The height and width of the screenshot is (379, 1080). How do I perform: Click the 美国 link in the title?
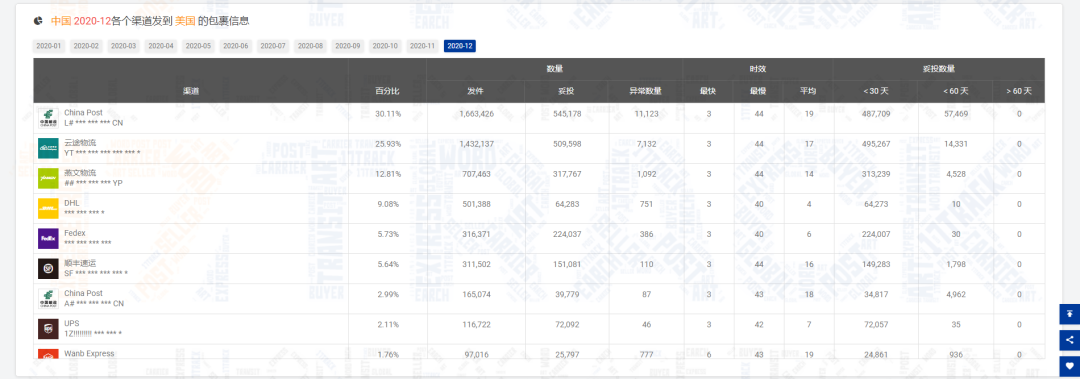point(185,21)
